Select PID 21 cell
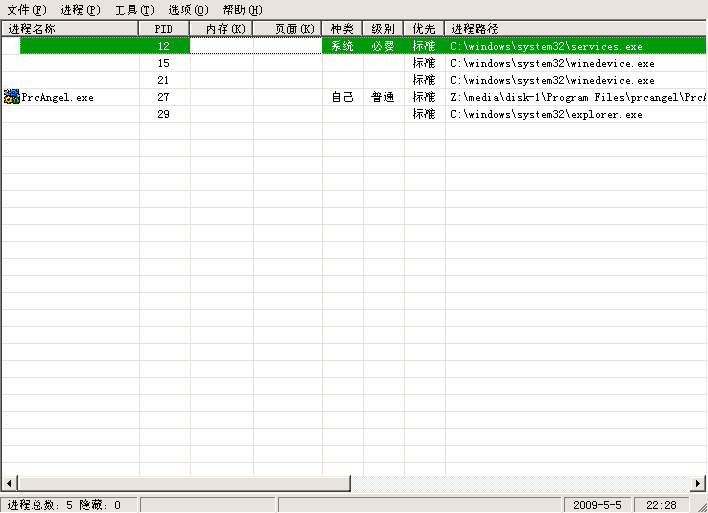This screenshot has width=708, height=513. click(163, 80)
